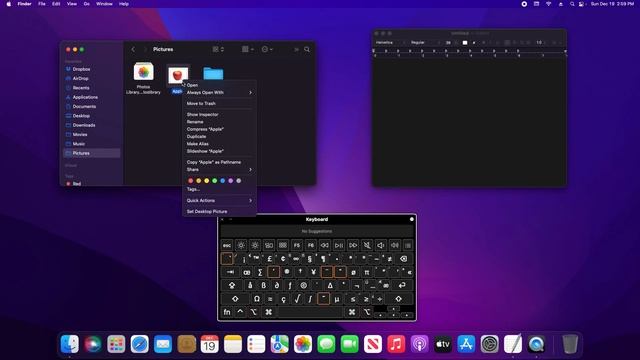Expand the Always Open With submenu

click(219, 93)
